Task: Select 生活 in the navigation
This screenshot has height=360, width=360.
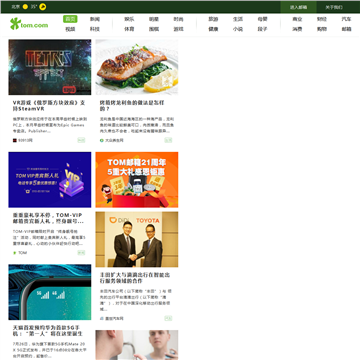Action: point(238,19)
